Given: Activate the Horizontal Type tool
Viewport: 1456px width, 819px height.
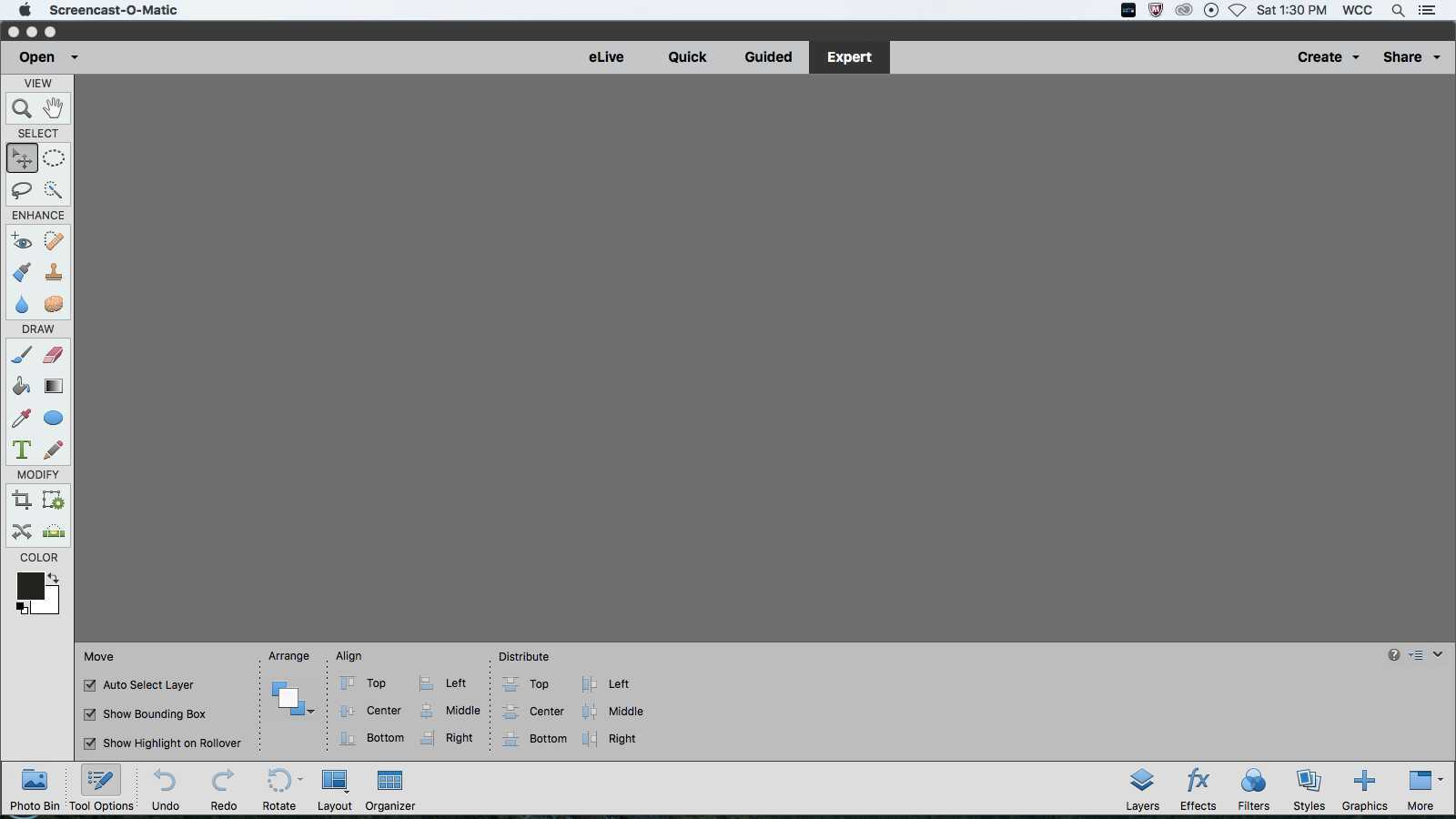Looking at the screenshot, I should pyautogui.click(x=22, y=450).
